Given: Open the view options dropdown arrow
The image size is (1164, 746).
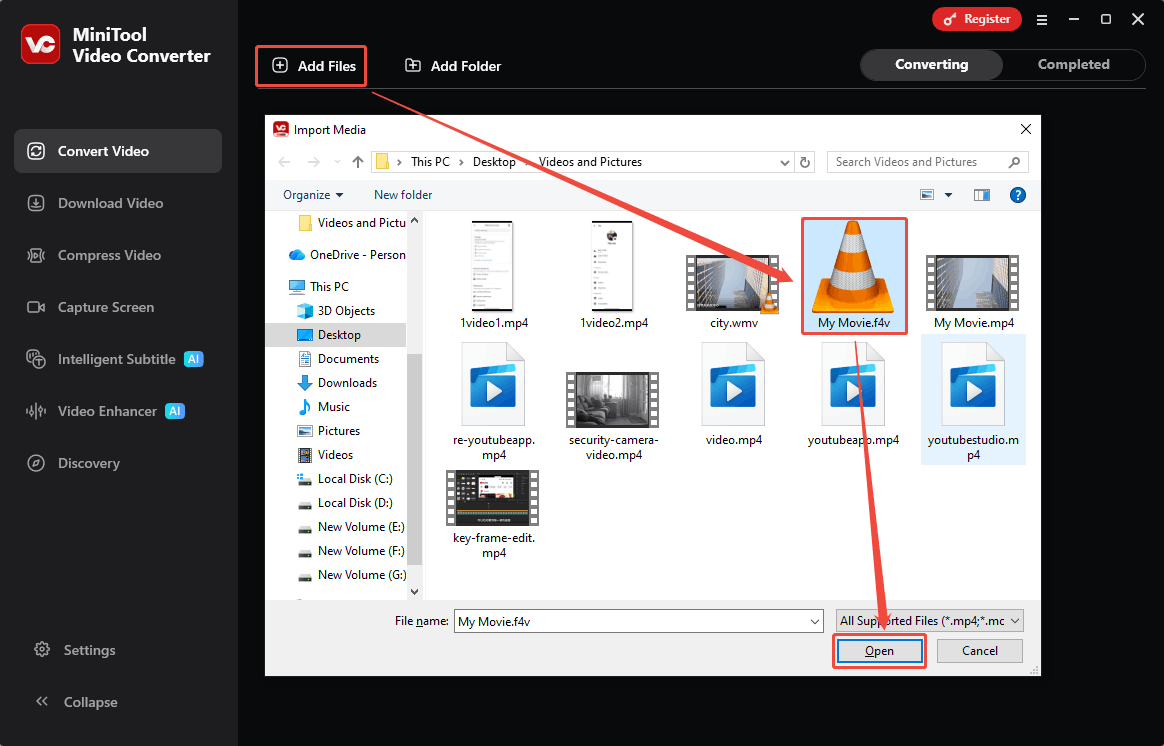Looking at the screenshot, I should pos(948,195).
